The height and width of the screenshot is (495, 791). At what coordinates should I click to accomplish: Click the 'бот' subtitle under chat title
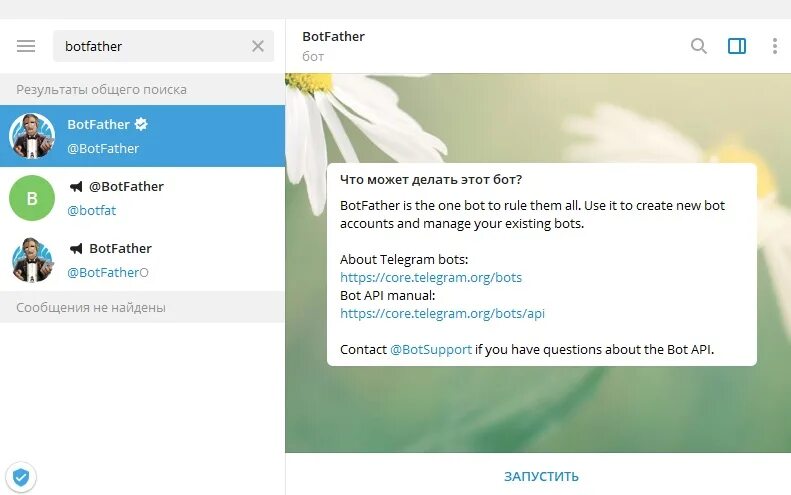(x=313, y=57)
